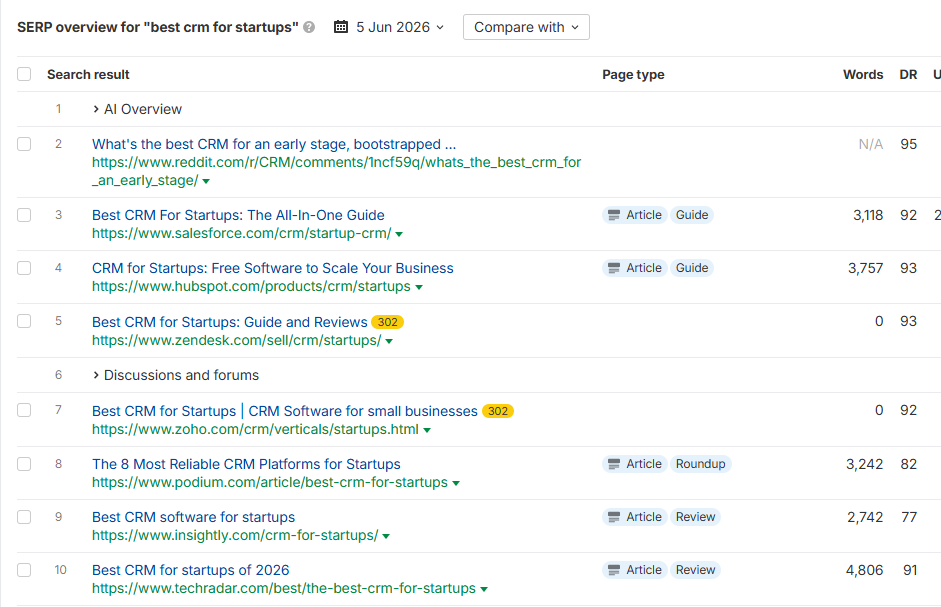Click the Review tag in Insightly row
Viewport: 941px width, 607px height.
(696, 517)
